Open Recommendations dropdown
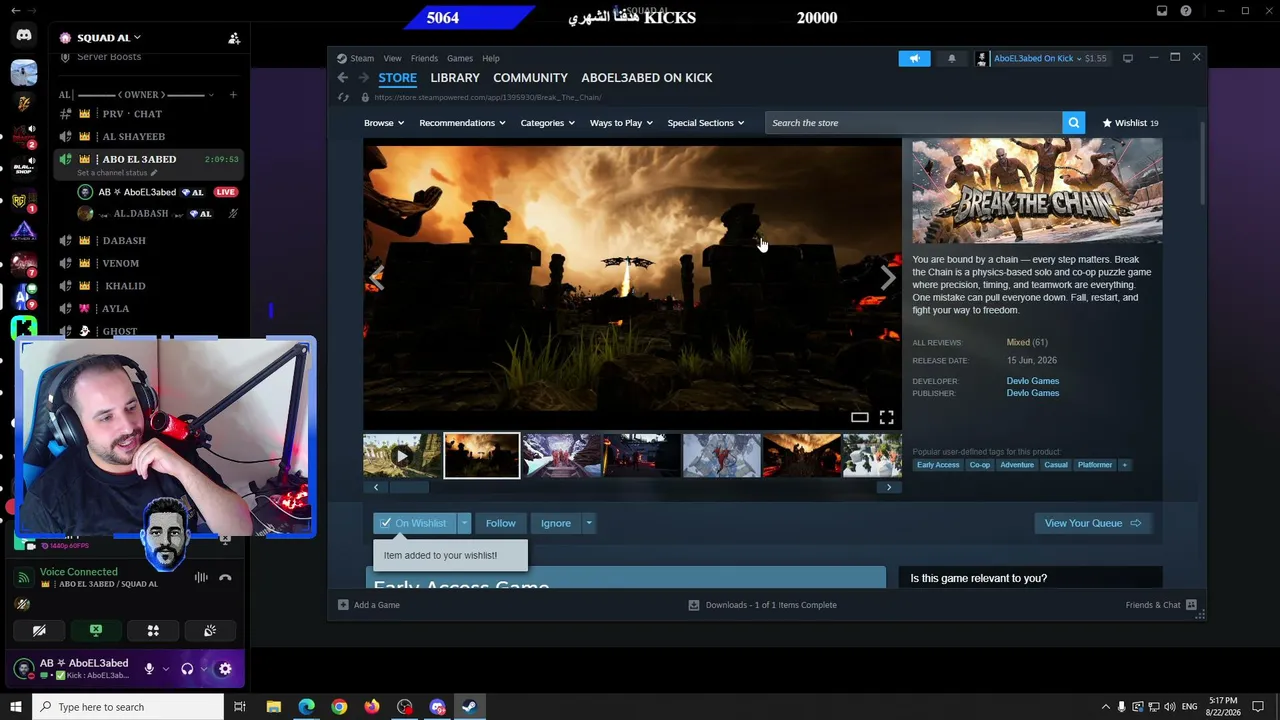The width and height of the screenshot is (1280, 720). (x=462, y=123)
